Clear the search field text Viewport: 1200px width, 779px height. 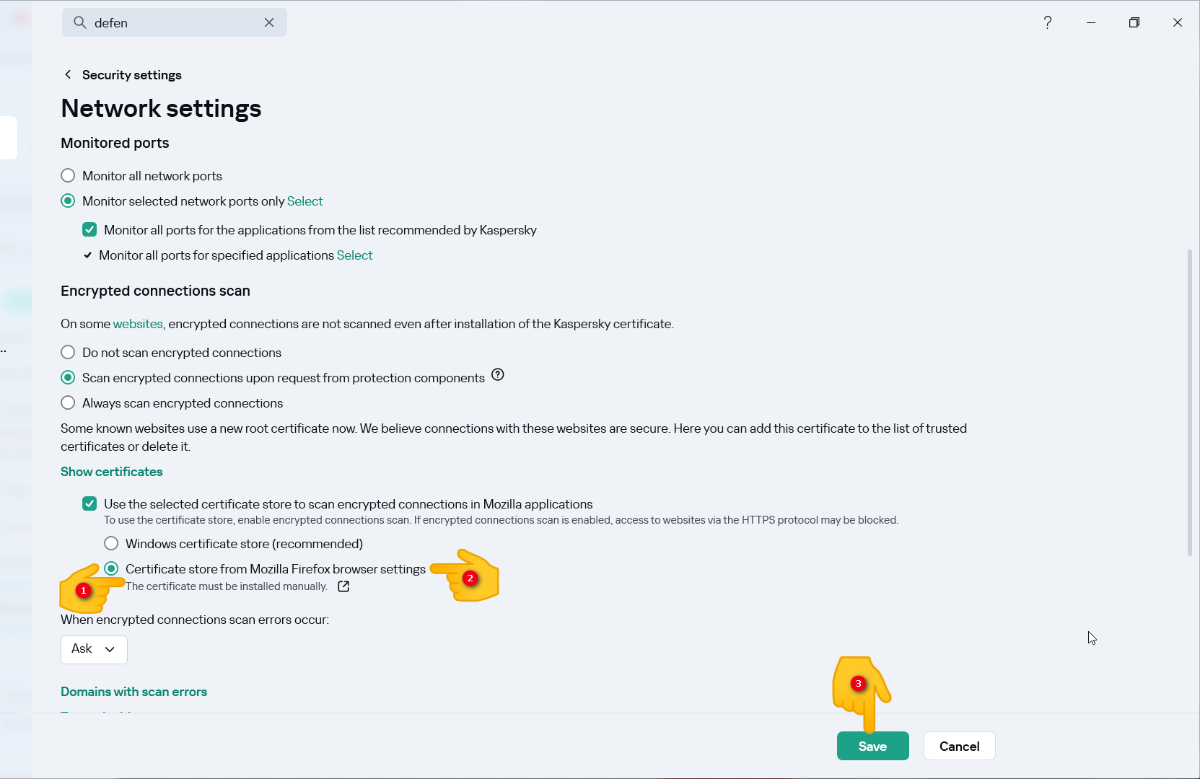click(x=269, y=23)
